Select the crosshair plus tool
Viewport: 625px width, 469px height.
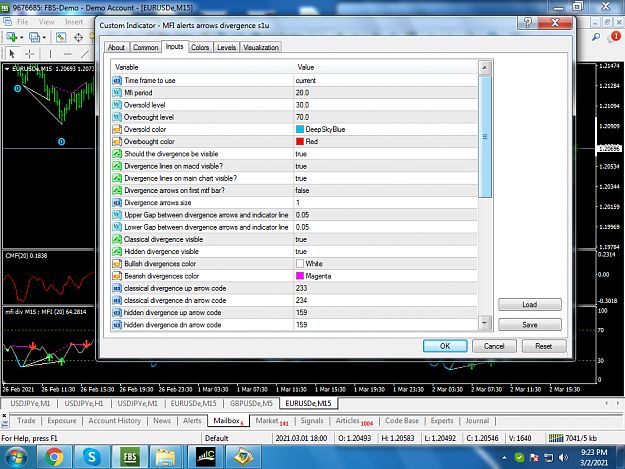click(29, 53)
